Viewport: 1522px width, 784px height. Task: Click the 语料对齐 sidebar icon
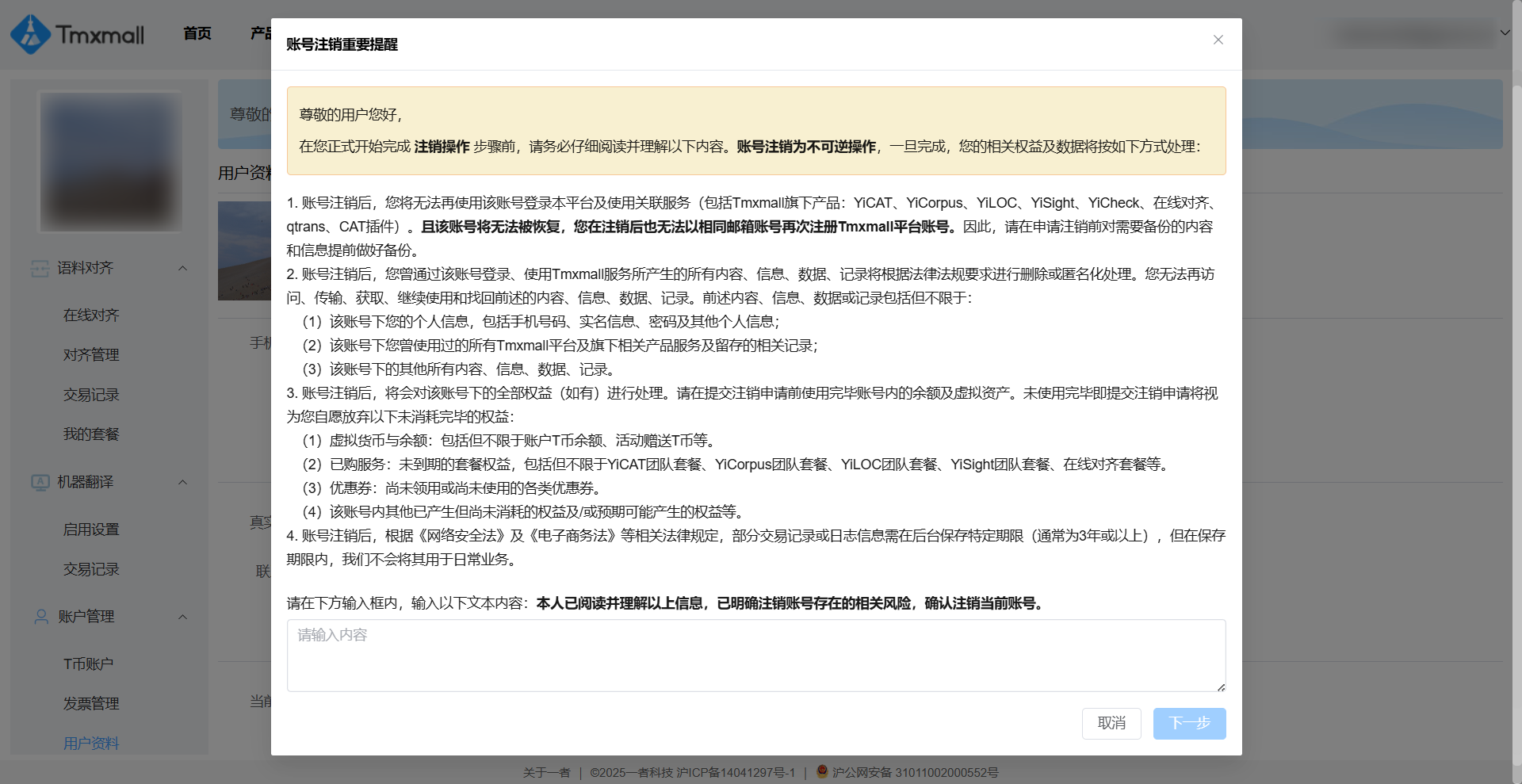pyautogui.click(x=40, y=269)
